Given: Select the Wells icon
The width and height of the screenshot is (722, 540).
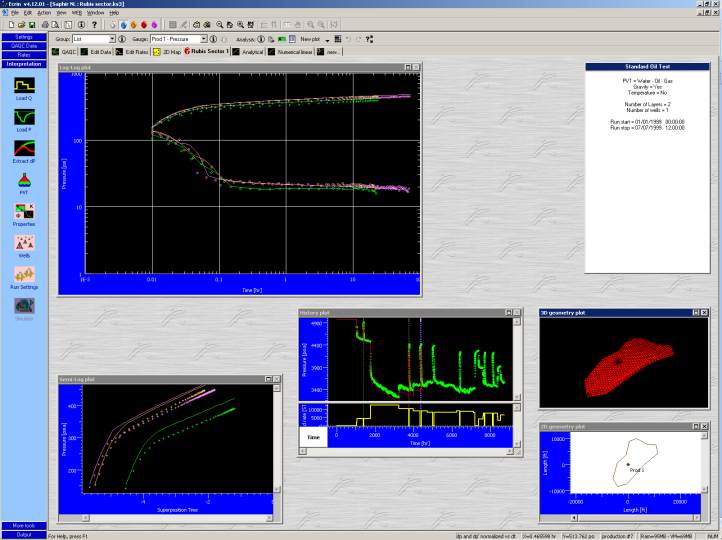Looking at the screenshot, I should (x=24, y=243).
